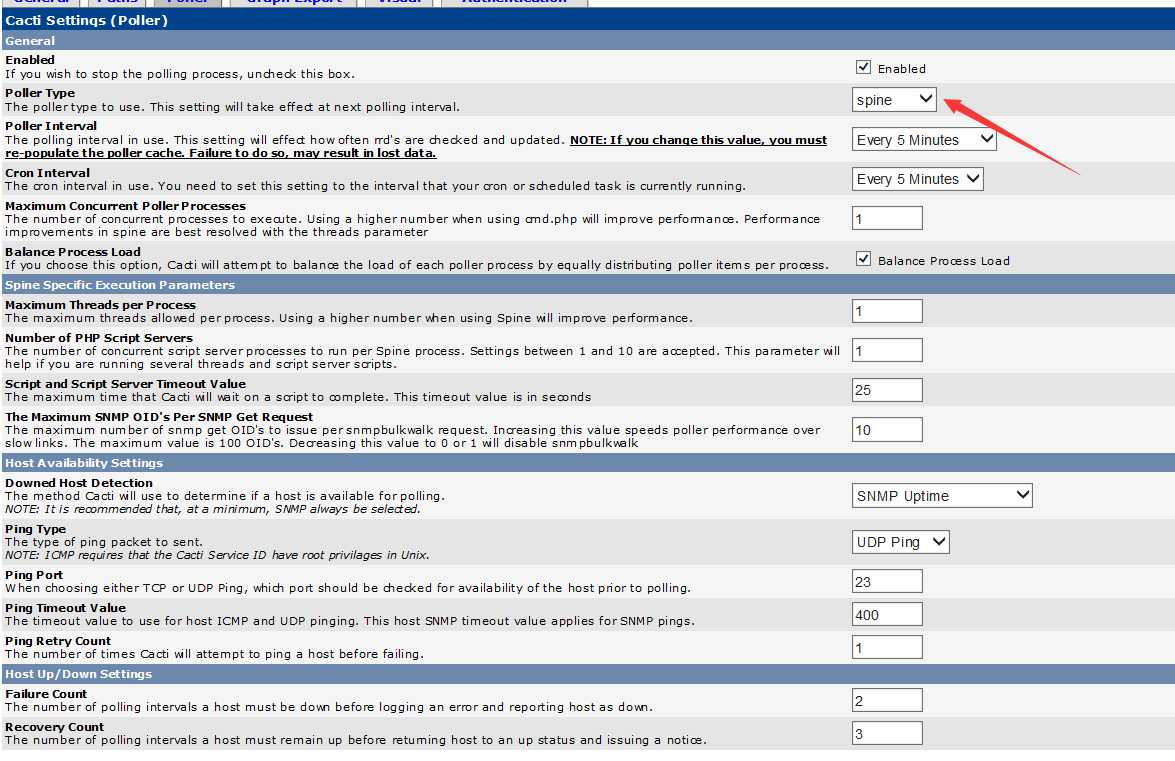Click the Maximum Threads per Process field

(x=887, y=311)
